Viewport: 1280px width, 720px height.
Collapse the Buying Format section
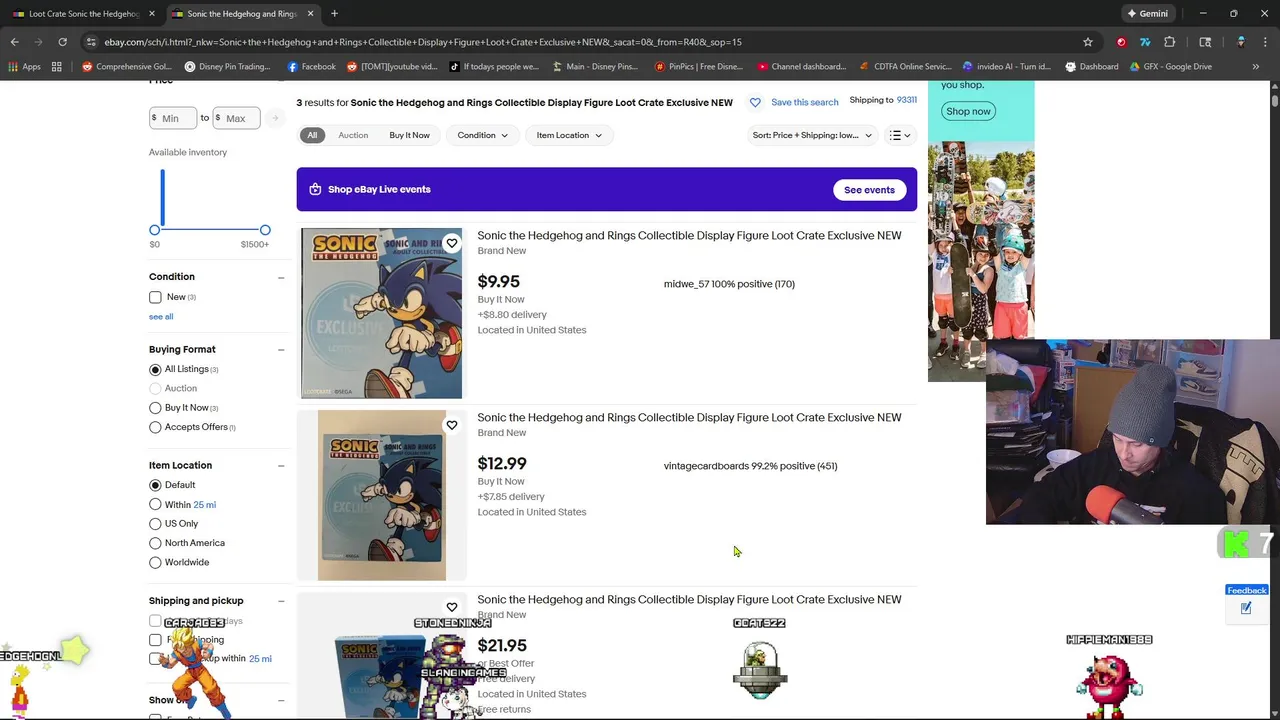[x=281, y=350]
